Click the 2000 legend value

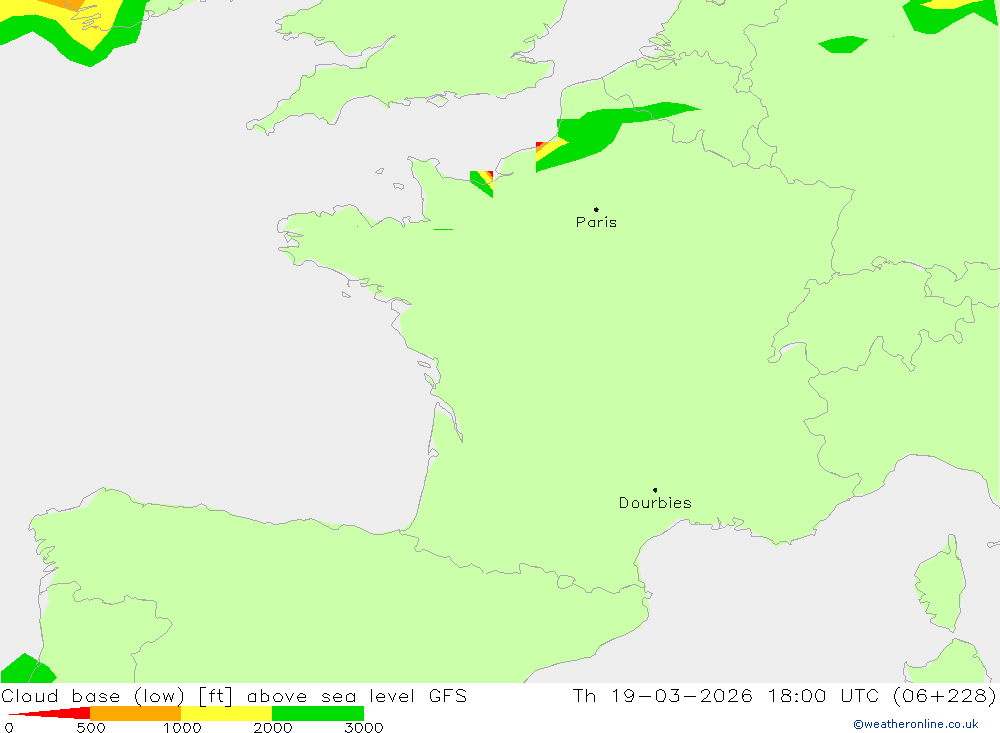point(272,727)
